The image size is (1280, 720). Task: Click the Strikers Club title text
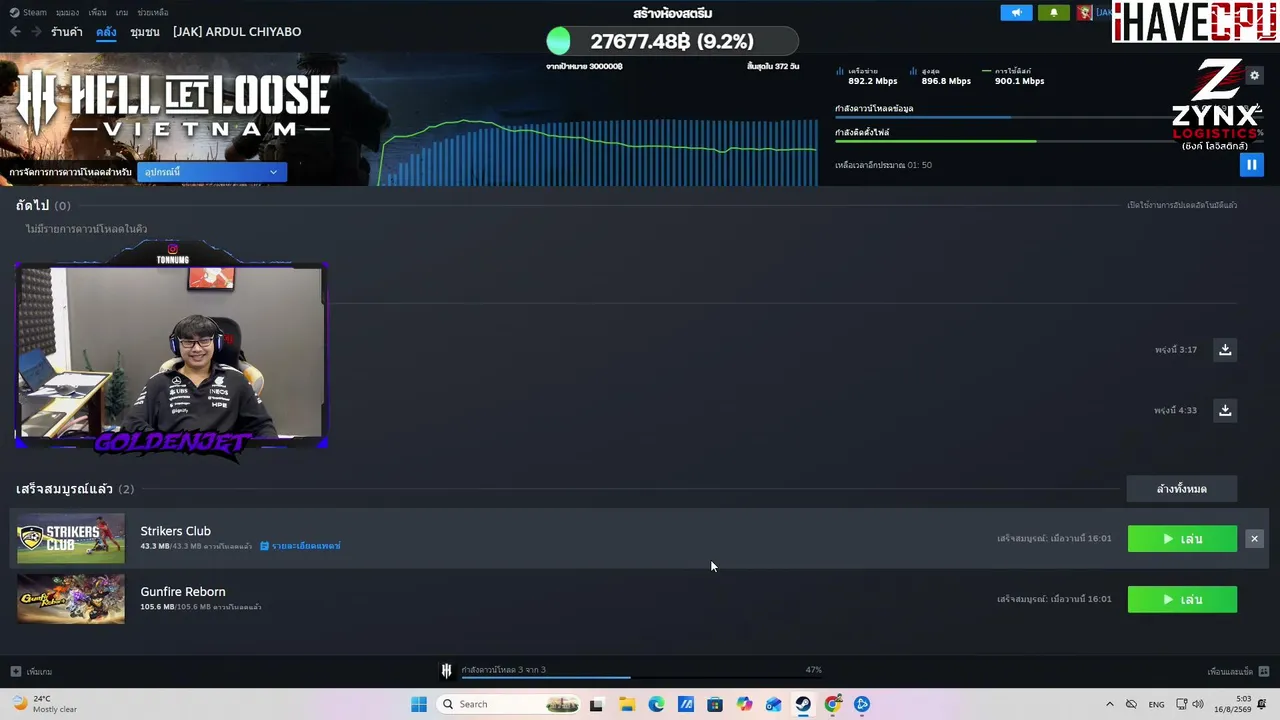(x=176, y=531)
